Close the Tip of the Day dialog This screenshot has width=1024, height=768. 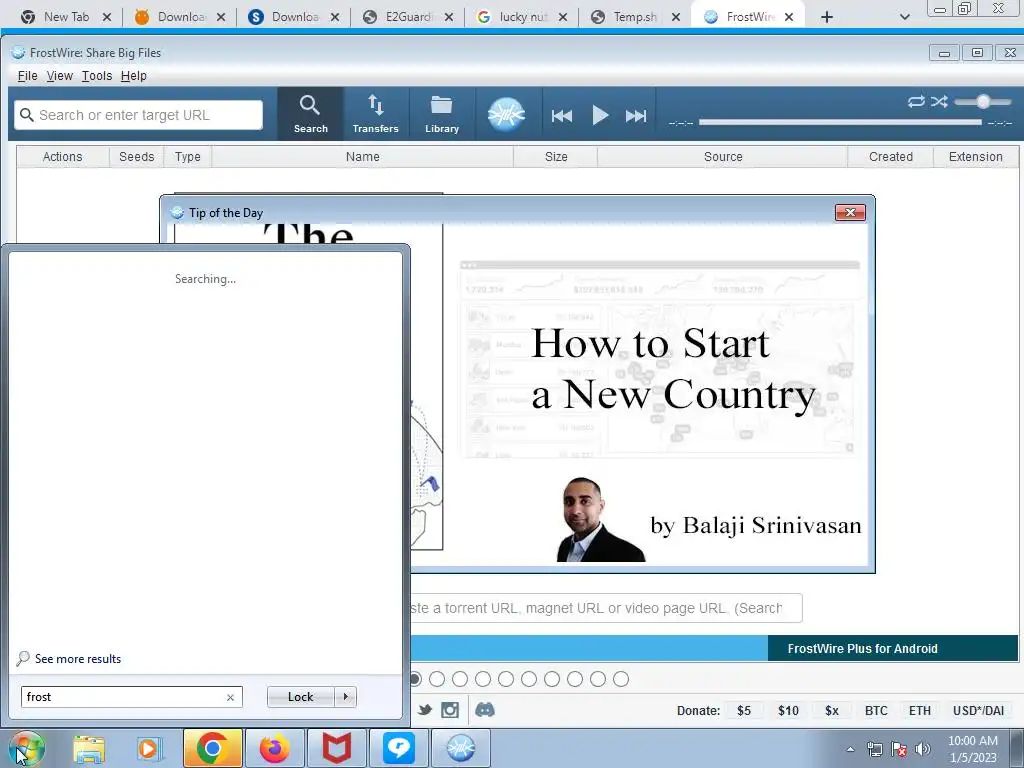point(850,212)
